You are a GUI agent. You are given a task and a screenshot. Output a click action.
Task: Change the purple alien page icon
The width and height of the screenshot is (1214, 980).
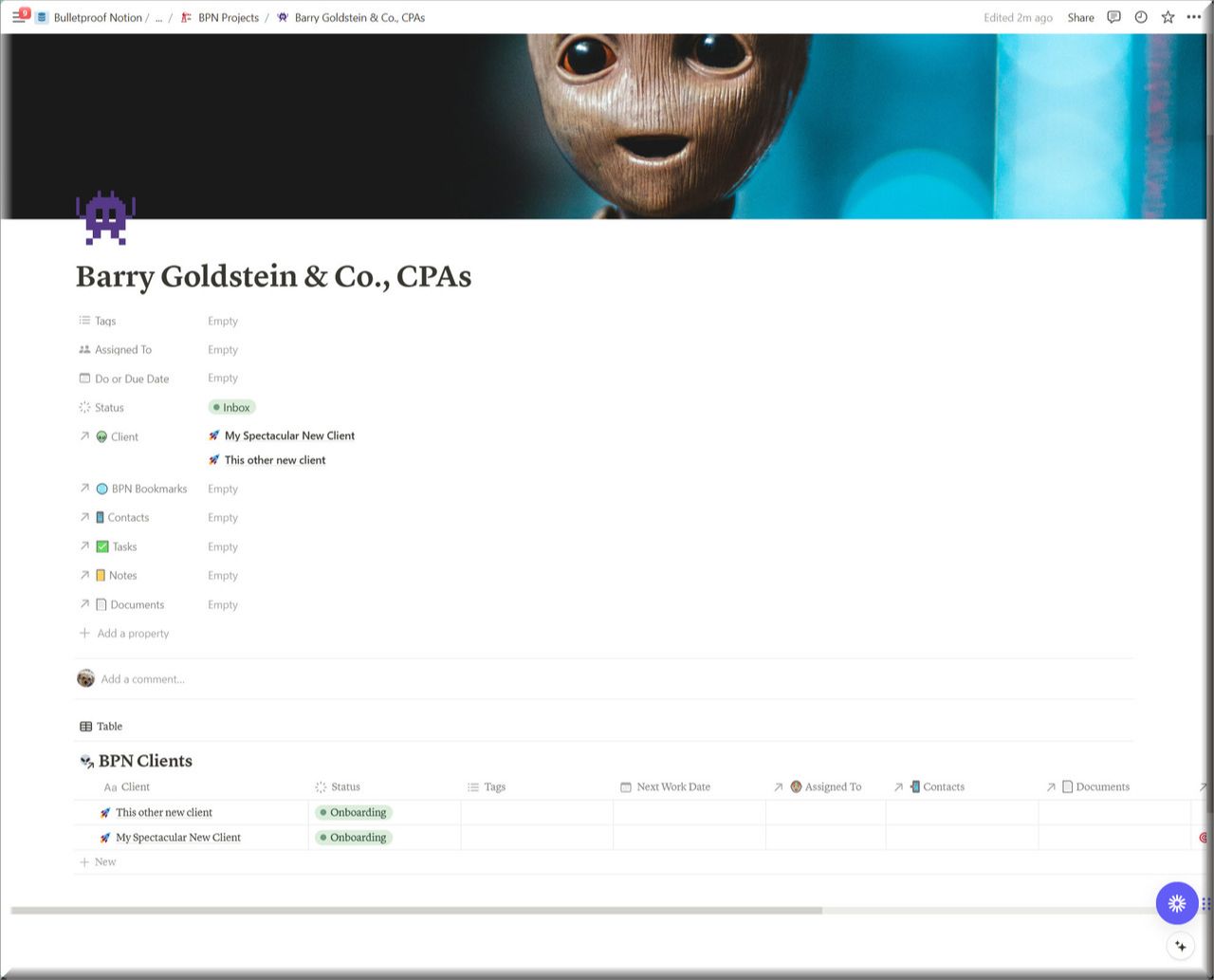coord(105,217)
